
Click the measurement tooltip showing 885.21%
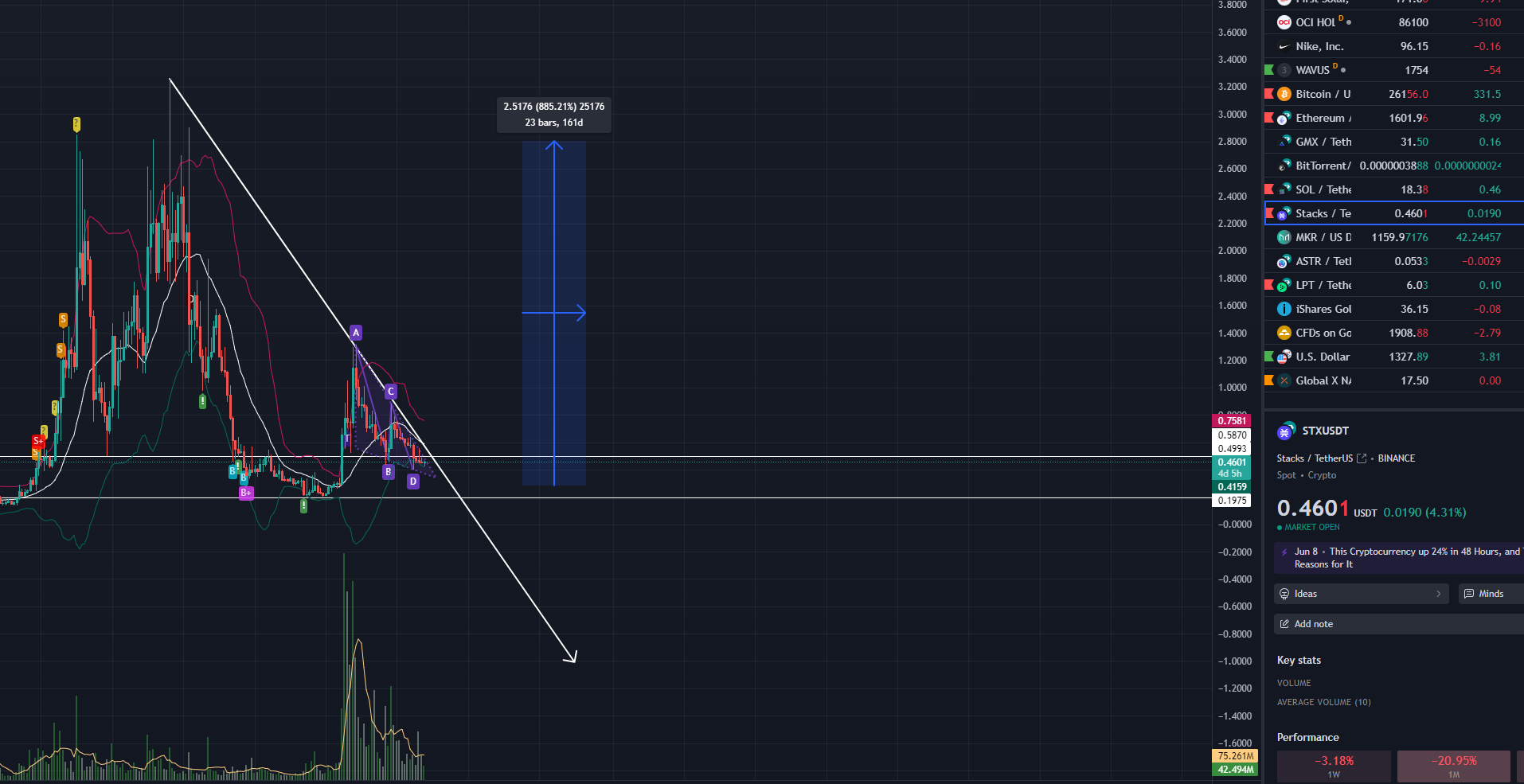(x=554, y=115)
